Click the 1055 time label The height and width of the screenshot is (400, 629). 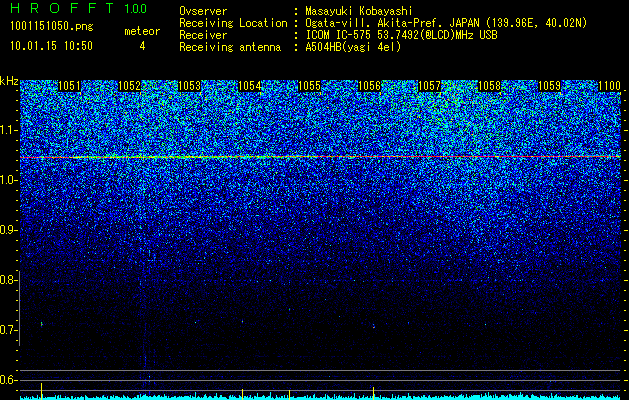click(309, 86)
